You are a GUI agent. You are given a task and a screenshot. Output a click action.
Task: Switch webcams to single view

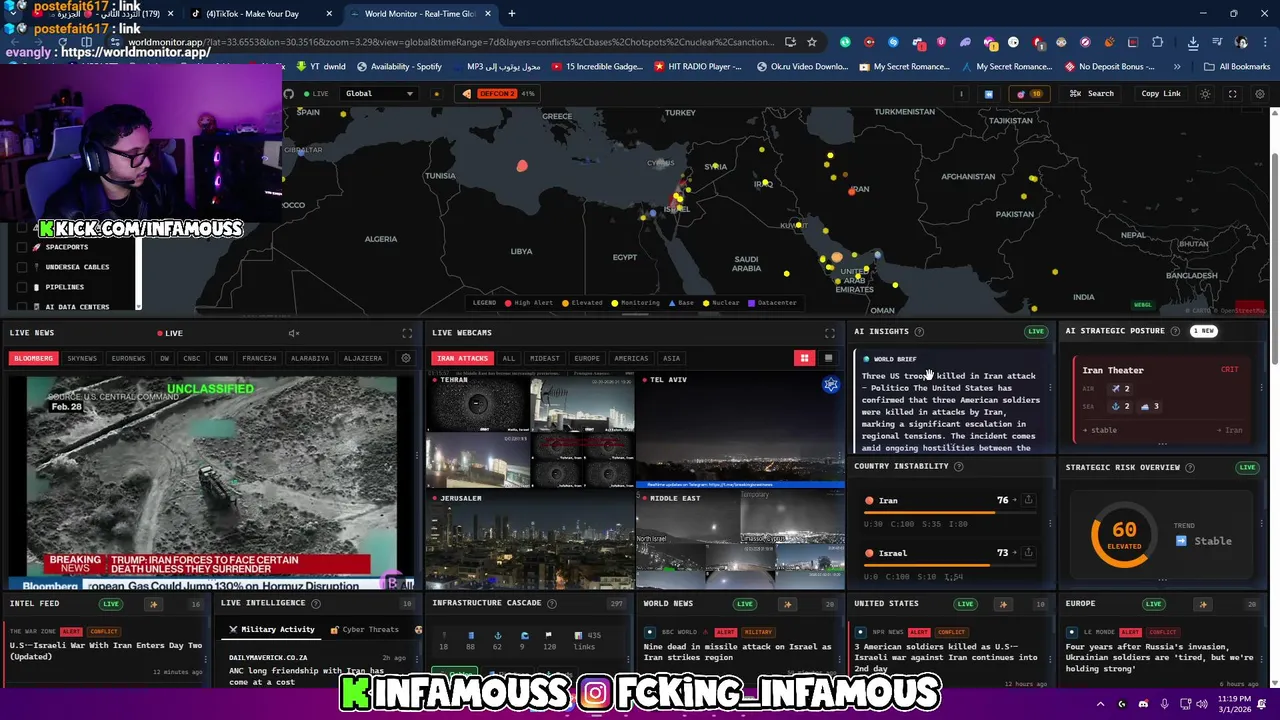[x=828, y=358]
